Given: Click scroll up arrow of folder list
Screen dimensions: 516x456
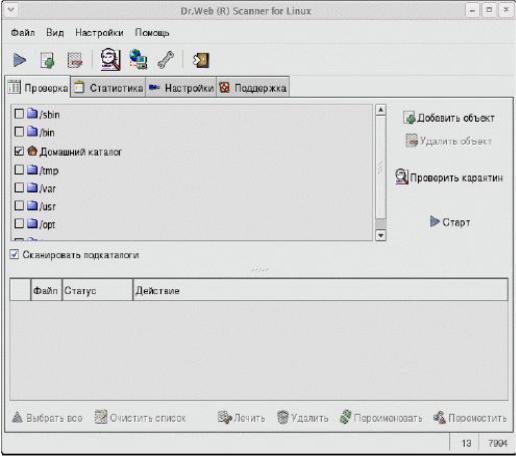Looking at the screenshot, I should pyautogui.click(x=381, y=110).
